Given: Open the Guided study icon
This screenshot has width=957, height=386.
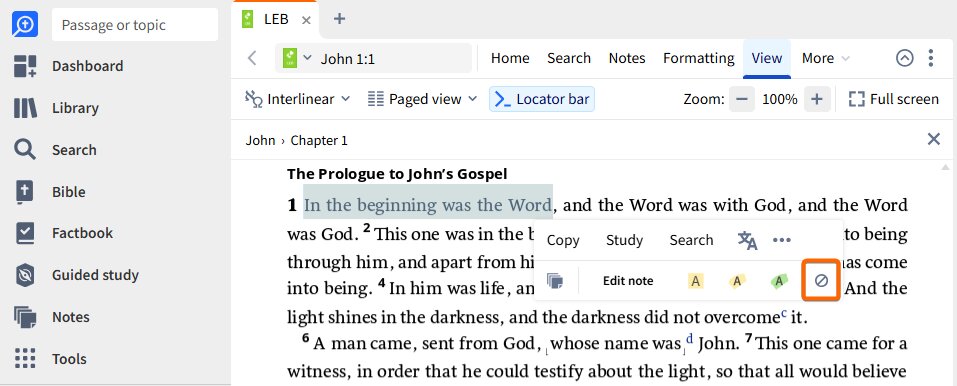Looking at the screenshot, I should [25, 275].
